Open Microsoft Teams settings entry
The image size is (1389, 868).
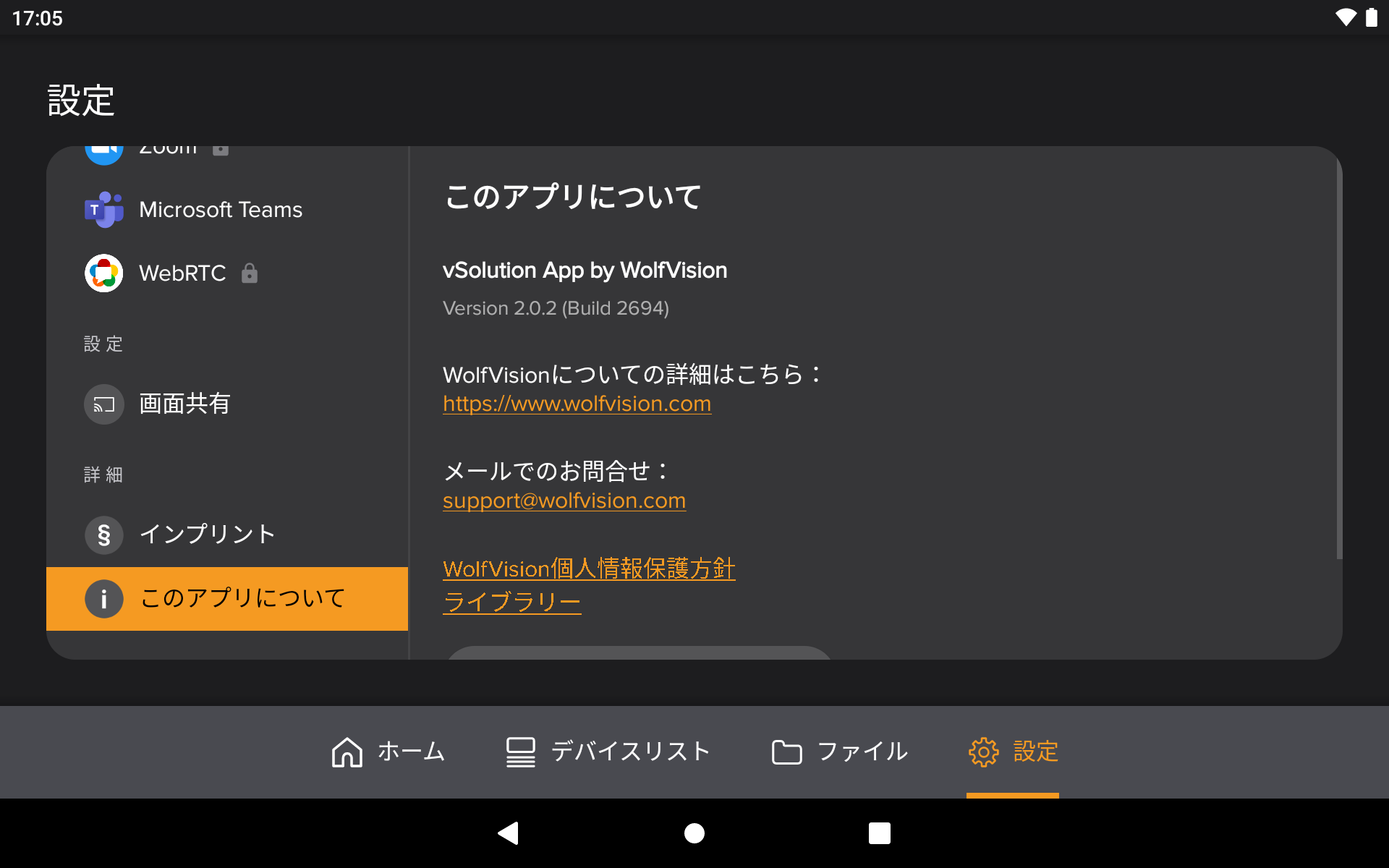click(227, 210)
